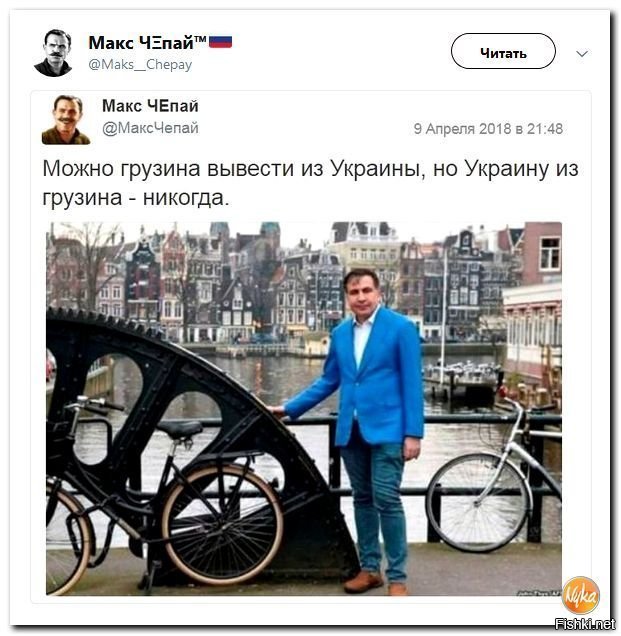Screen dimensions: 621x636
Task: Click the Читать follow button
Action: (x=503, y=51)
